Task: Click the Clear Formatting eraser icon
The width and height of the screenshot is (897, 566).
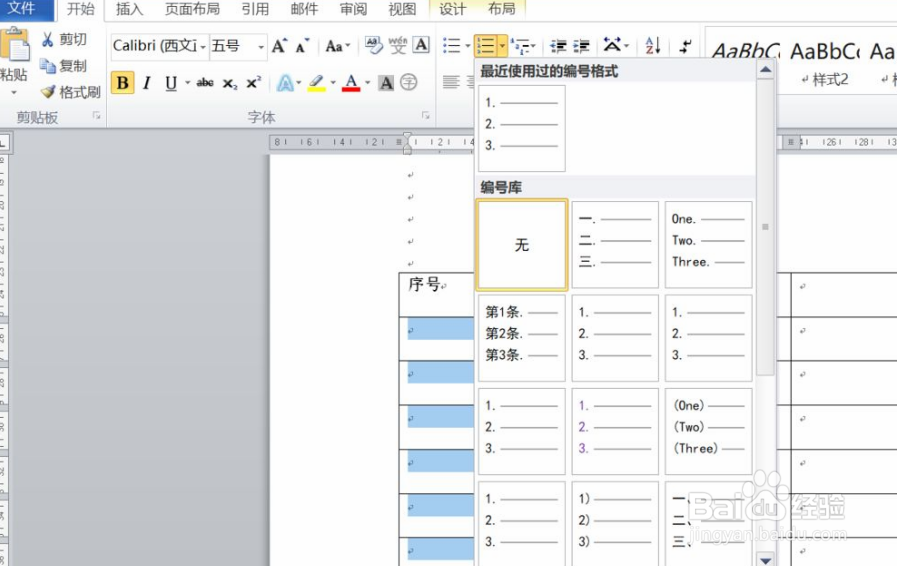Action: pos(374,46)
